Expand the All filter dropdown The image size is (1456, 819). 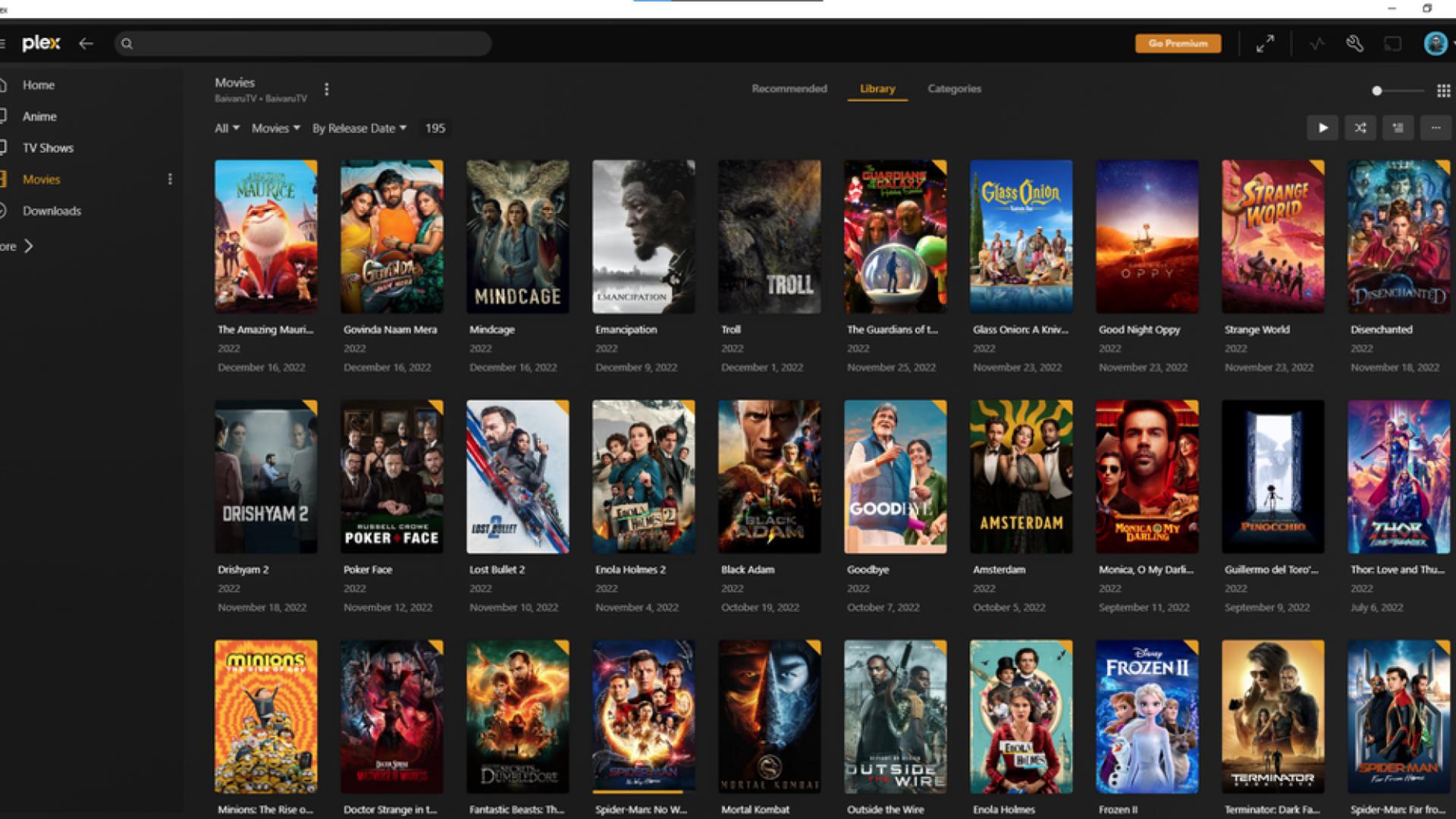(226, 128)
